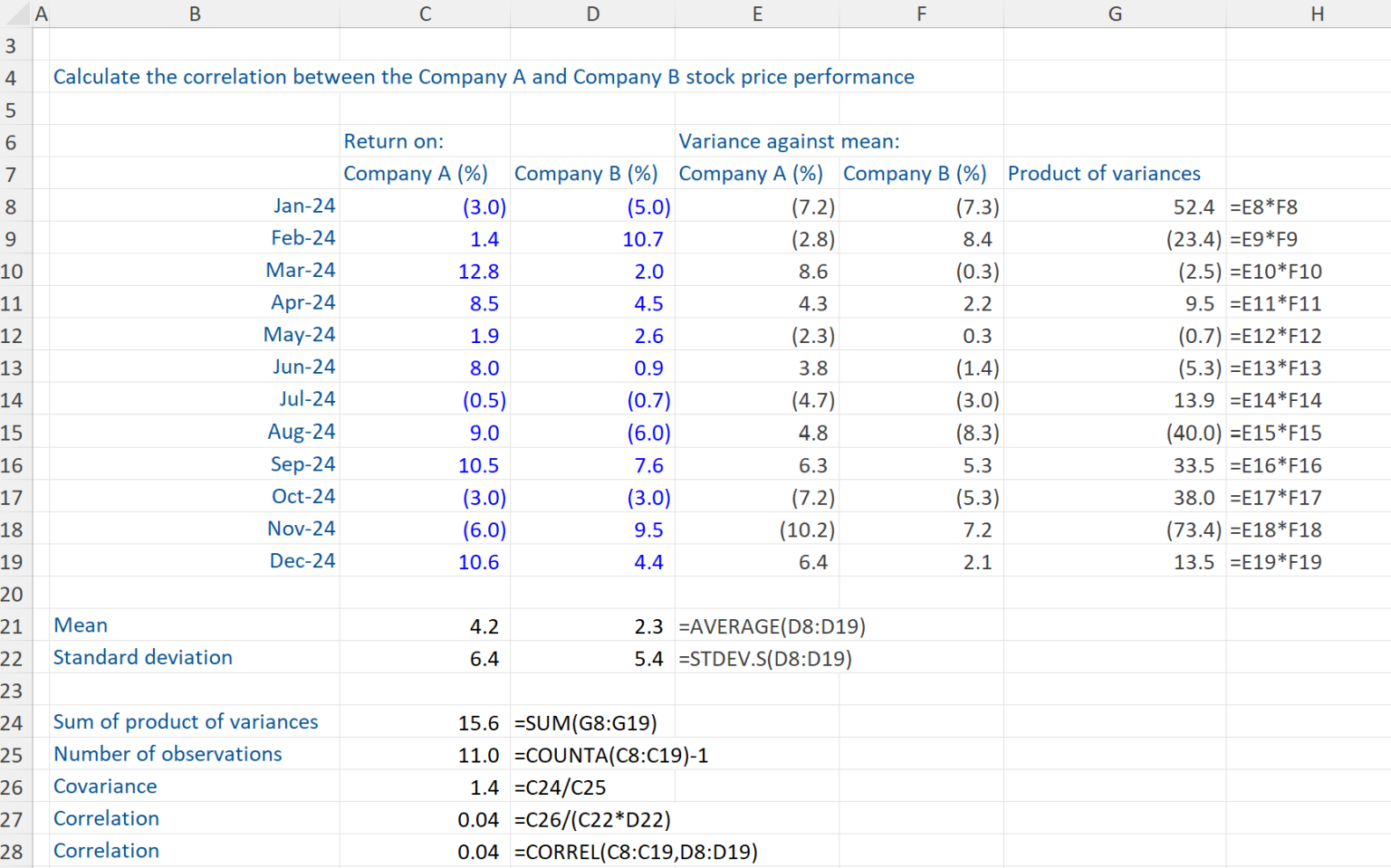Select the Jan-24 date cell

pyautogui.click(x=303, y=206)
